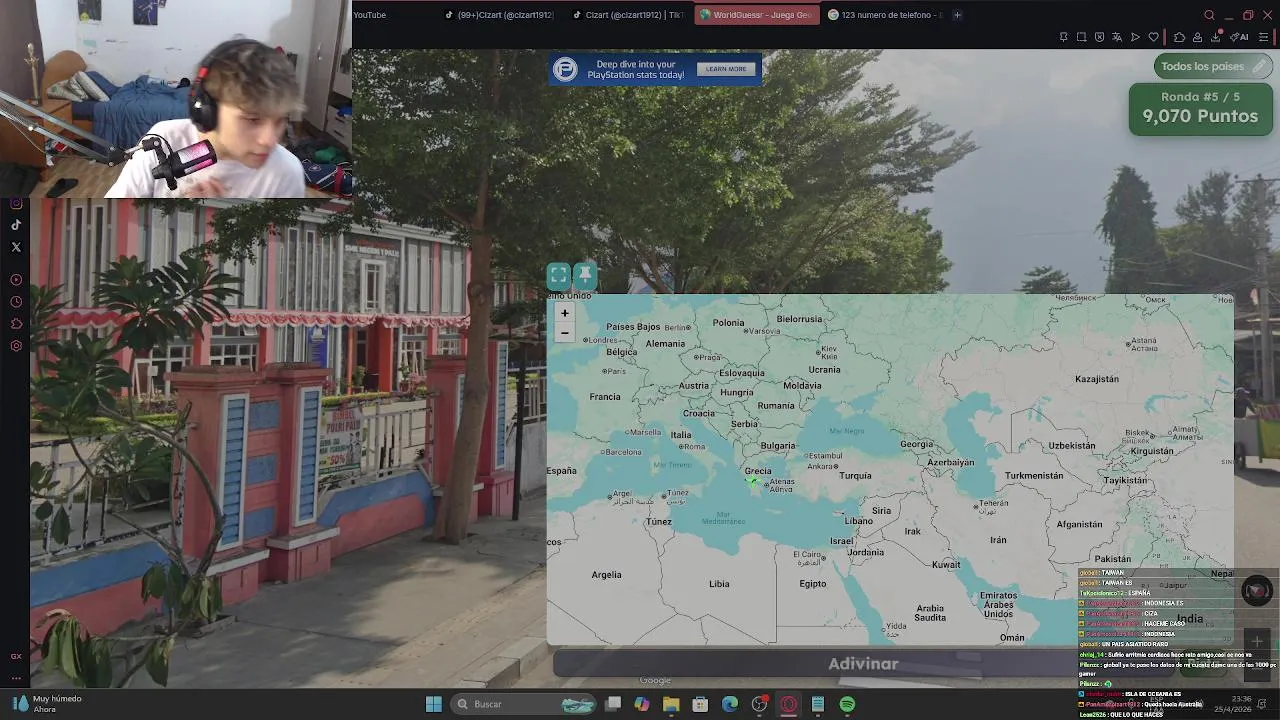The height and width of the screenshot is (720, 1280).
Task: Click the pinboard icon in address bar
Action: pyautogui.click(x=1063, y=37)
